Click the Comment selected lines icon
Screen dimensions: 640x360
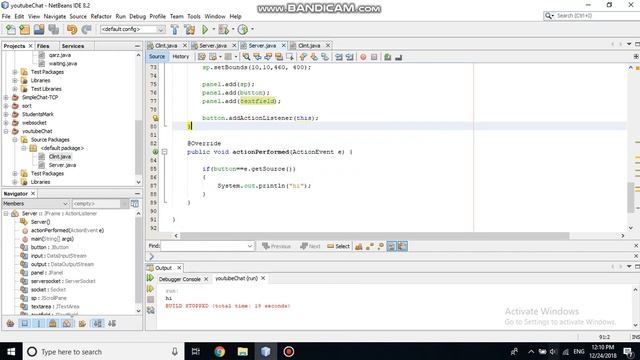[x=388, y=57]
